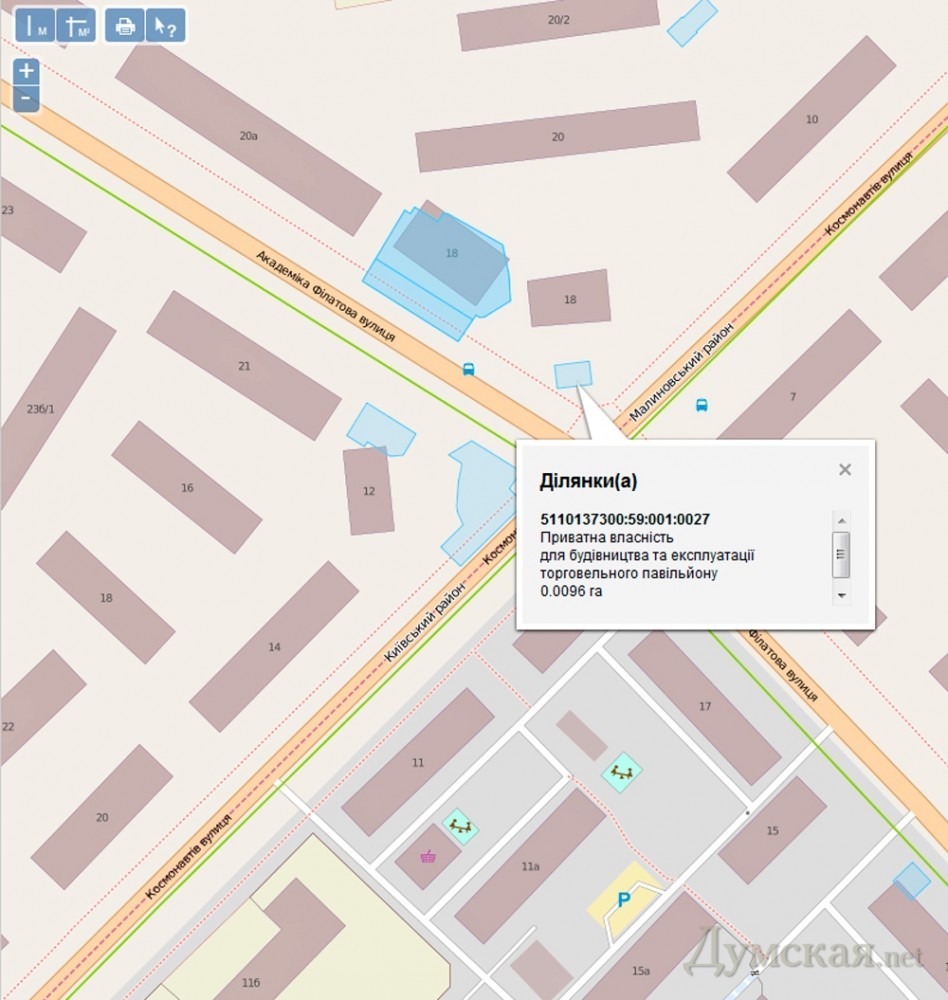This screenshot has width=948, height=1000.
Task: Click the playground icon near building 17
Action: pos(621,771)
